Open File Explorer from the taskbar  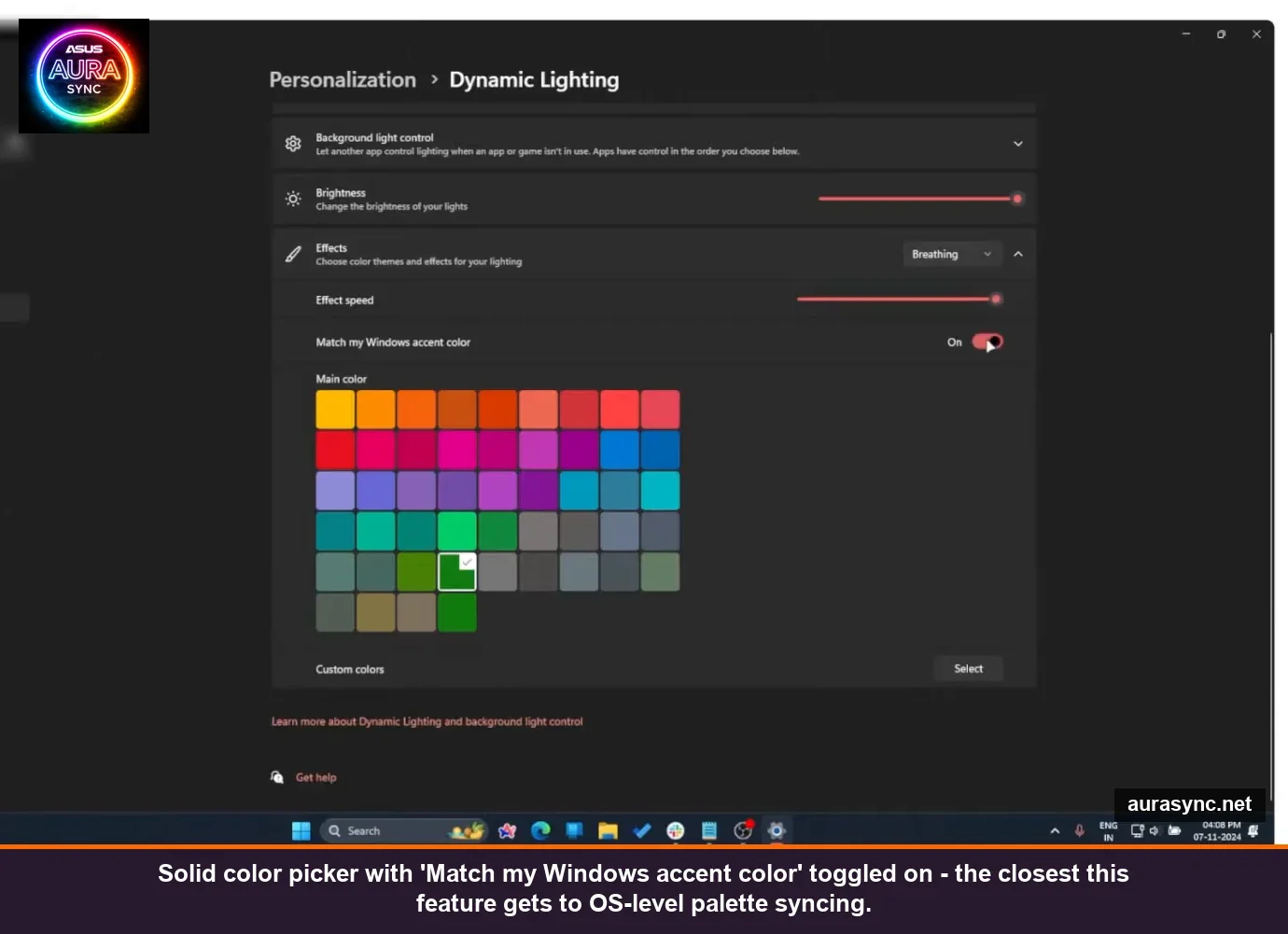coord(608,830)
